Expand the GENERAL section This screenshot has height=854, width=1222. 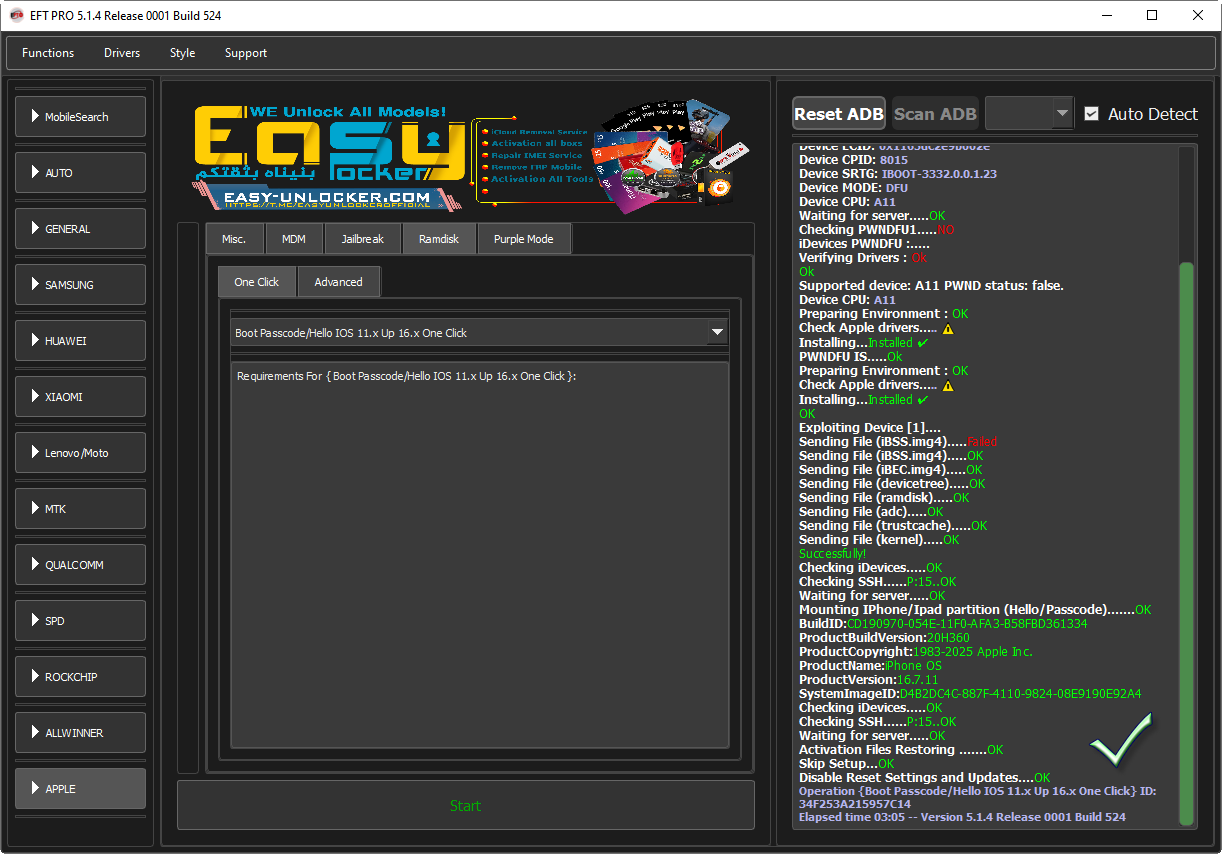(x=80, y=229)
